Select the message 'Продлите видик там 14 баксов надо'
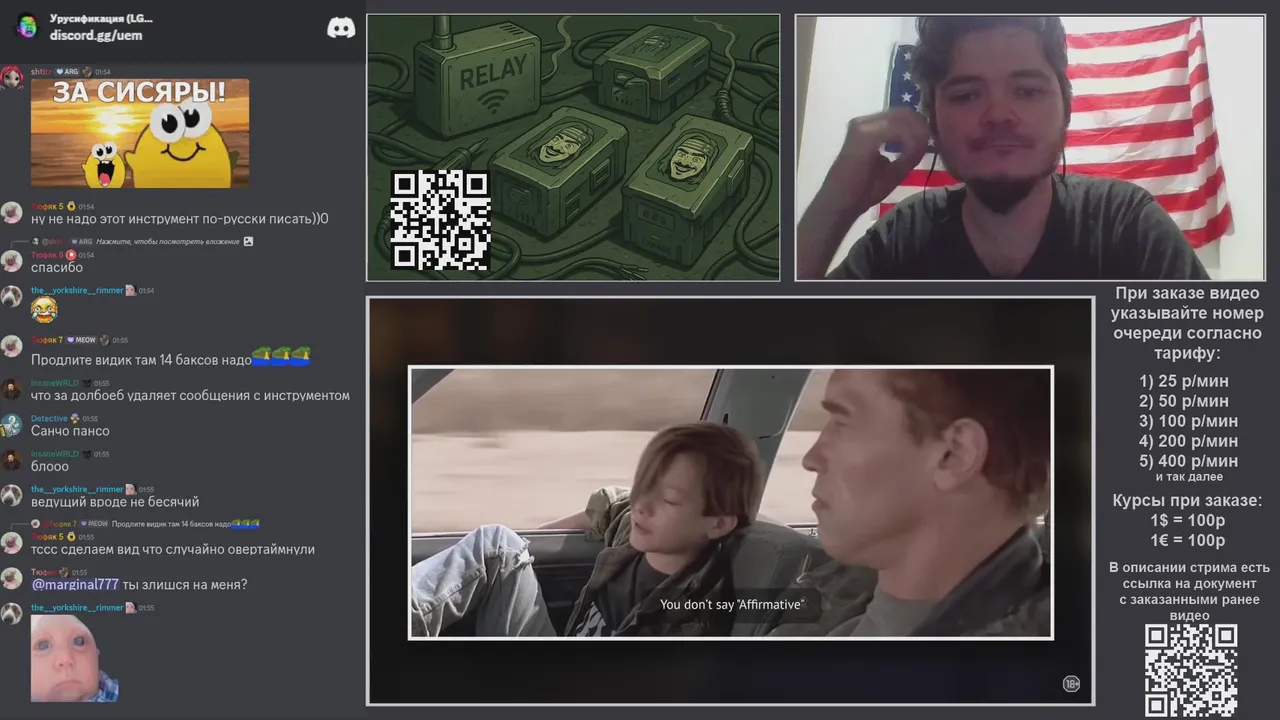The height and width of the screenshot is (720, 1280). (171, 359)
